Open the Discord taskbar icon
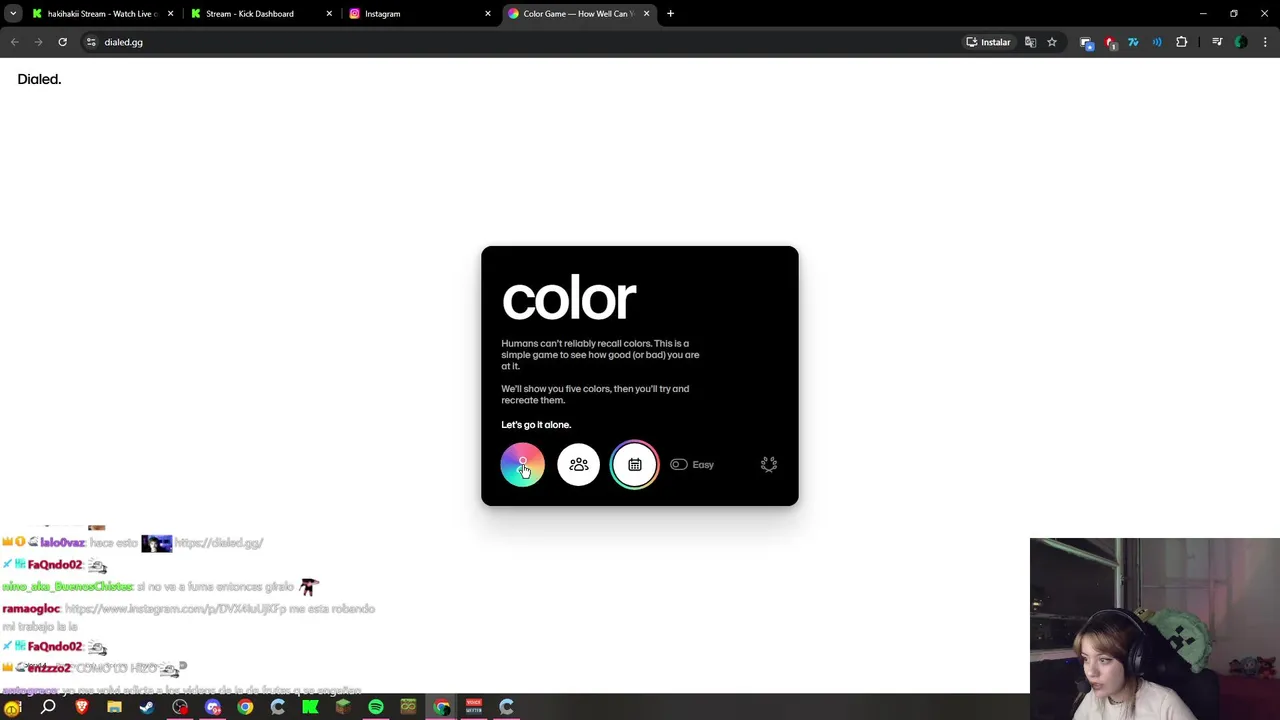Screen dimensions: 1280x720 [212, 708]
